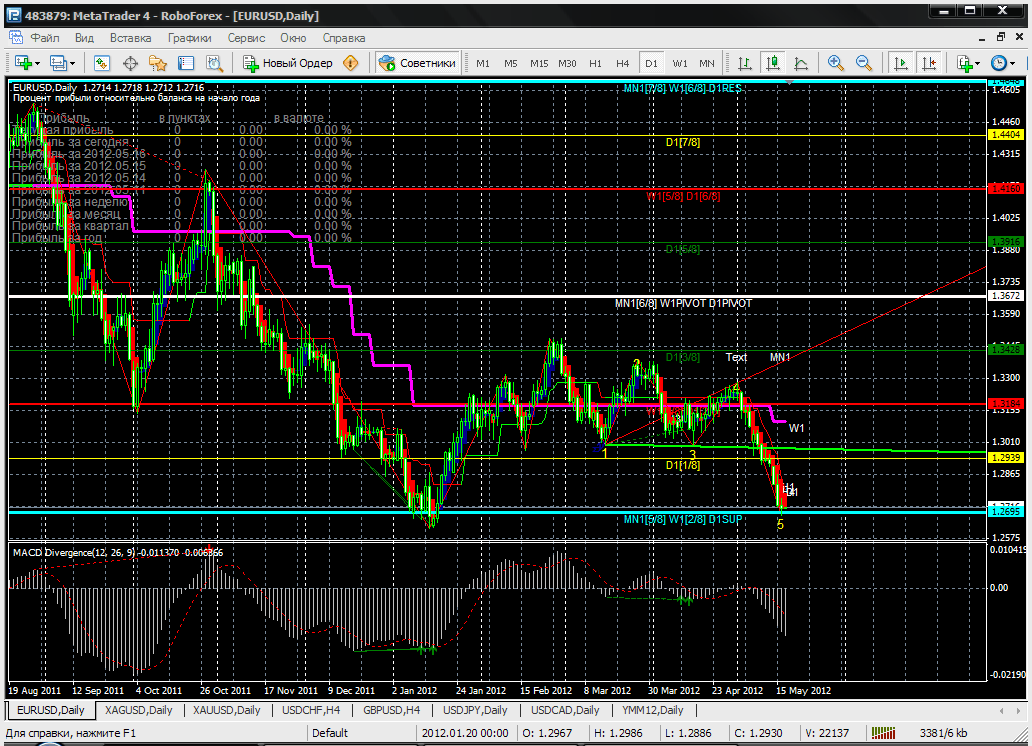The height and width of the screenshot is (746, 1032).
Task: Switch chart to bar chart mode
Action: (745, 63)
